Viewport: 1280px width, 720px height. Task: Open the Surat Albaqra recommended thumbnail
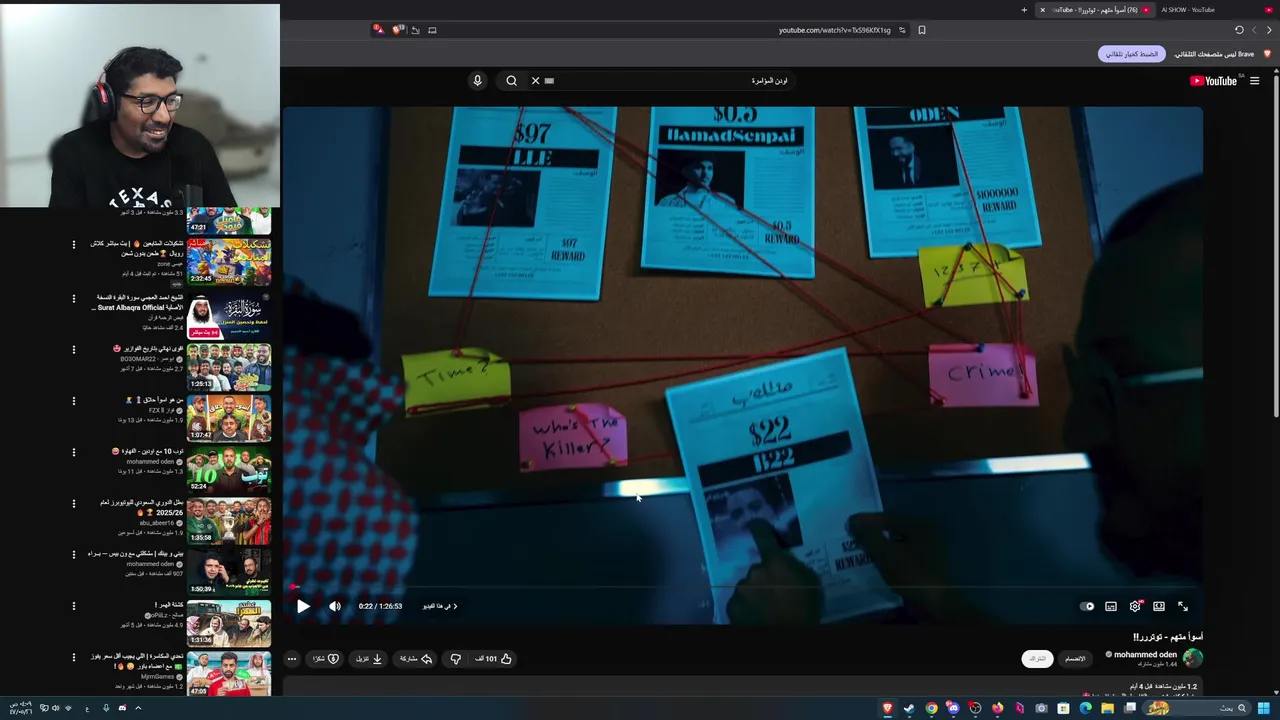pos(229,316)
